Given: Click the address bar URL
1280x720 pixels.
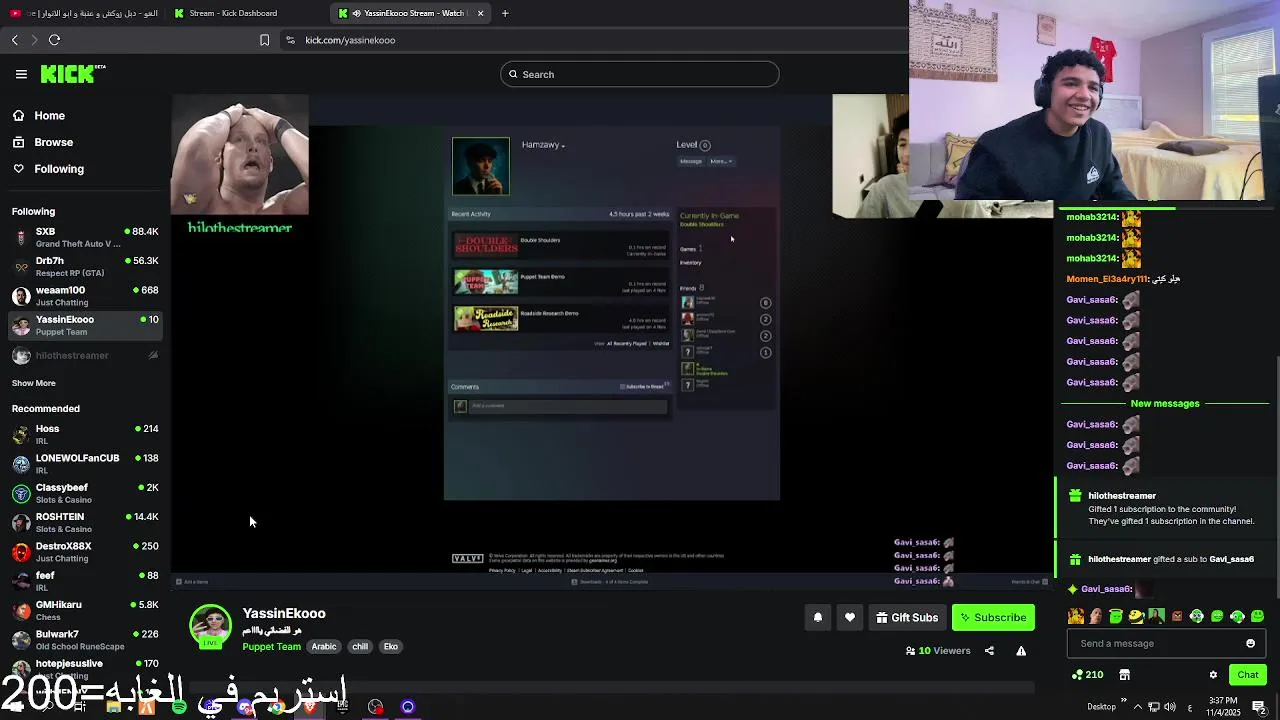Looking at the screenshot, I should 350,40.
